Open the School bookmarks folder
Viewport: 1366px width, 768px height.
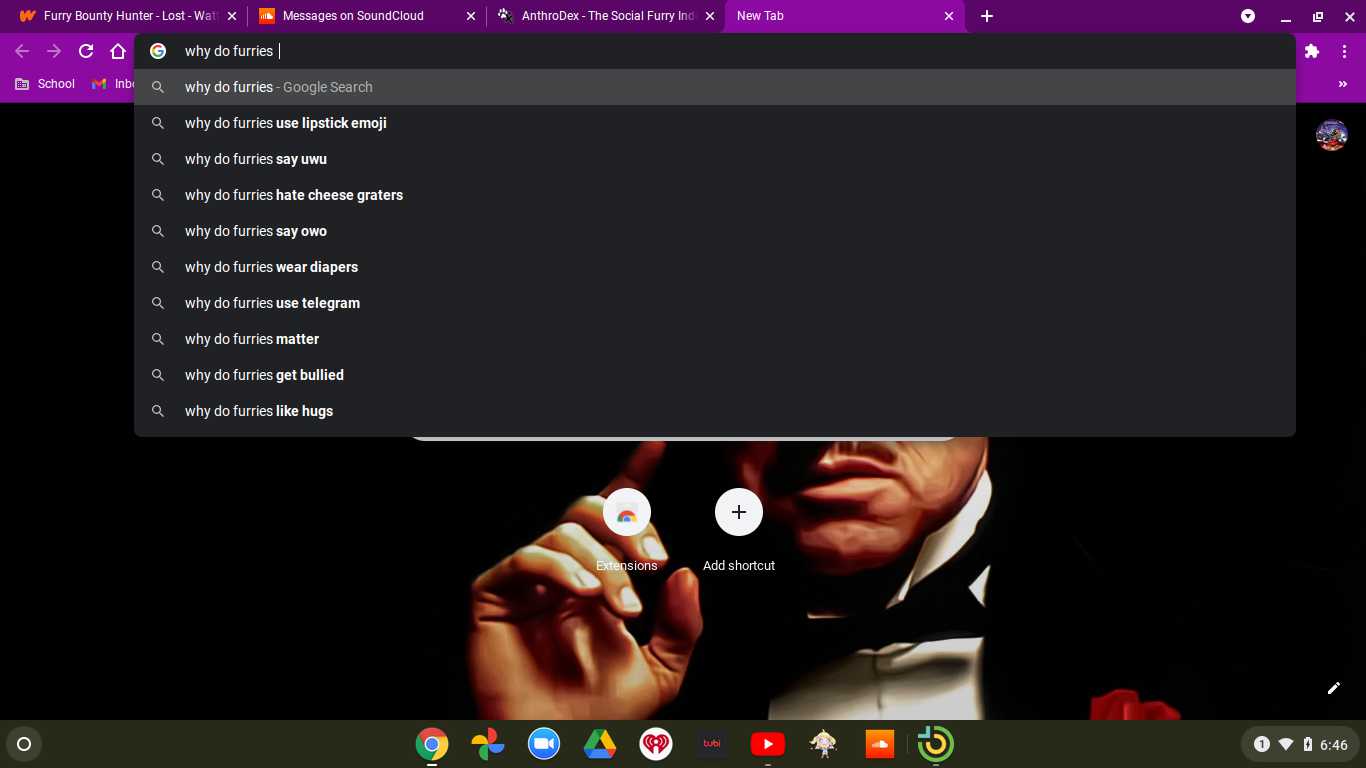pyautogui.click(x=45, y=84)
